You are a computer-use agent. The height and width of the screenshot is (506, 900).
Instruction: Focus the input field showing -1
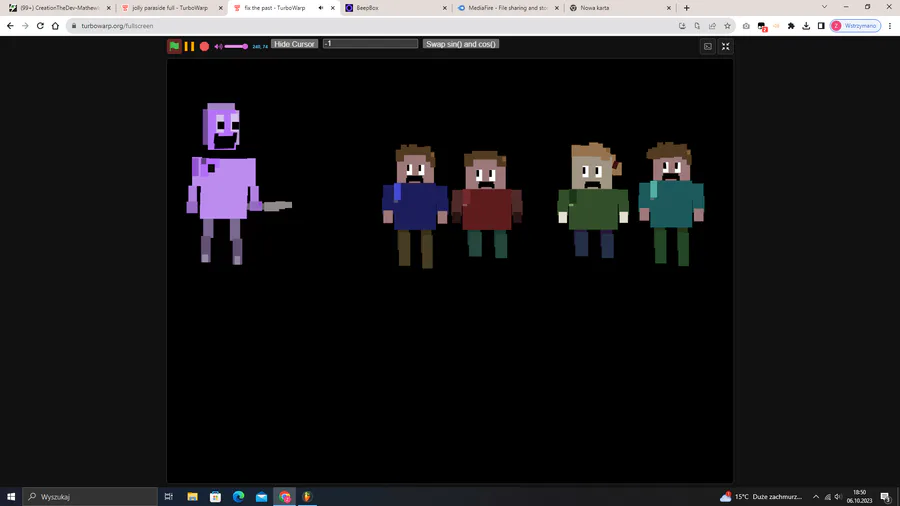coord(370,44)
